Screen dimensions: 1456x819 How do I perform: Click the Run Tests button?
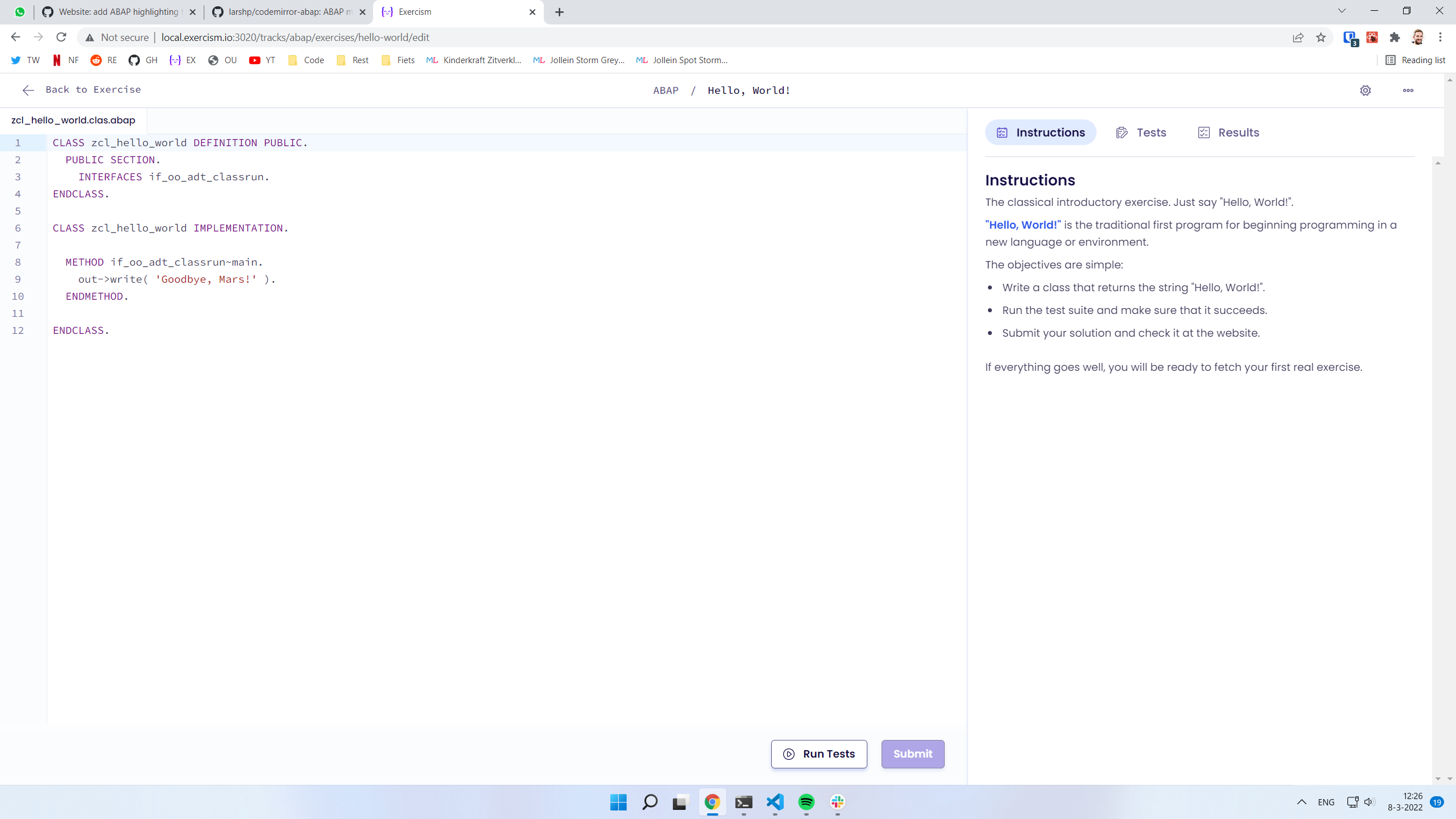(818, 754)
